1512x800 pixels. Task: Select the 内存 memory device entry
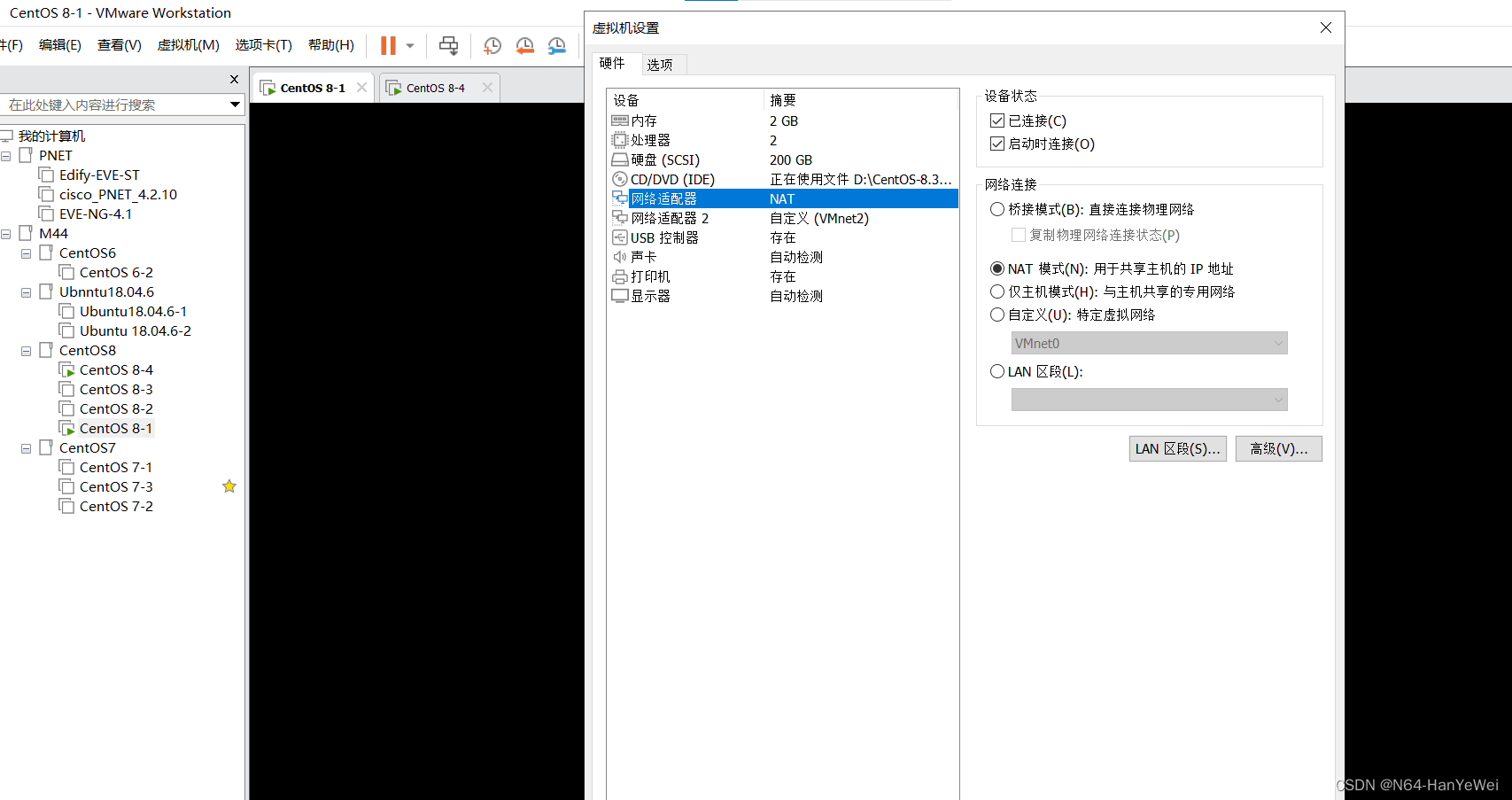[x=644, y=120]
